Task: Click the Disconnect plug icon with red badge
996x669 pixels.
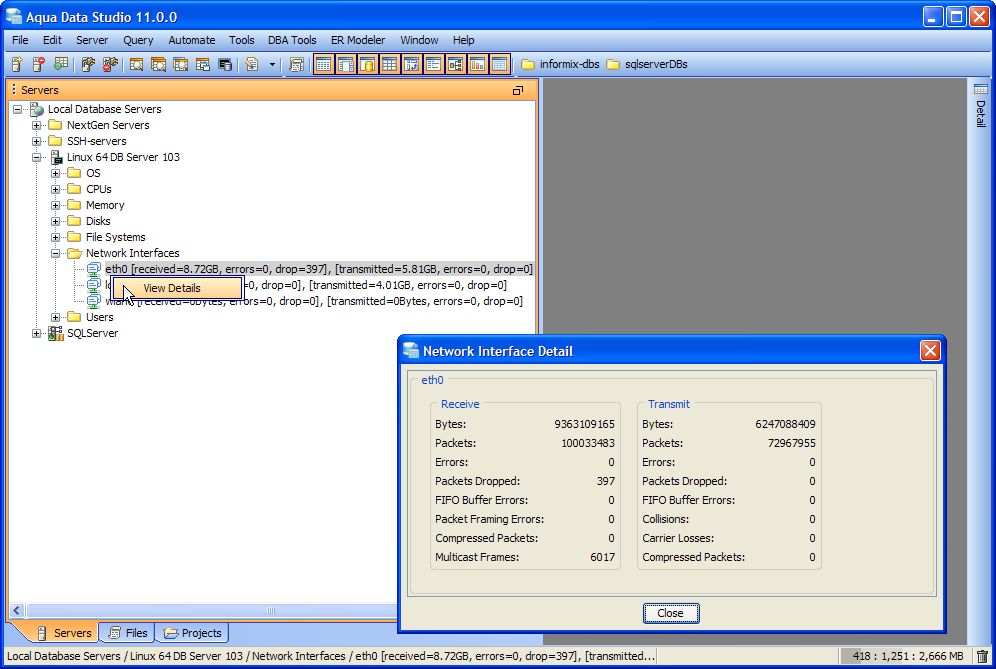Action: point(111,64)
